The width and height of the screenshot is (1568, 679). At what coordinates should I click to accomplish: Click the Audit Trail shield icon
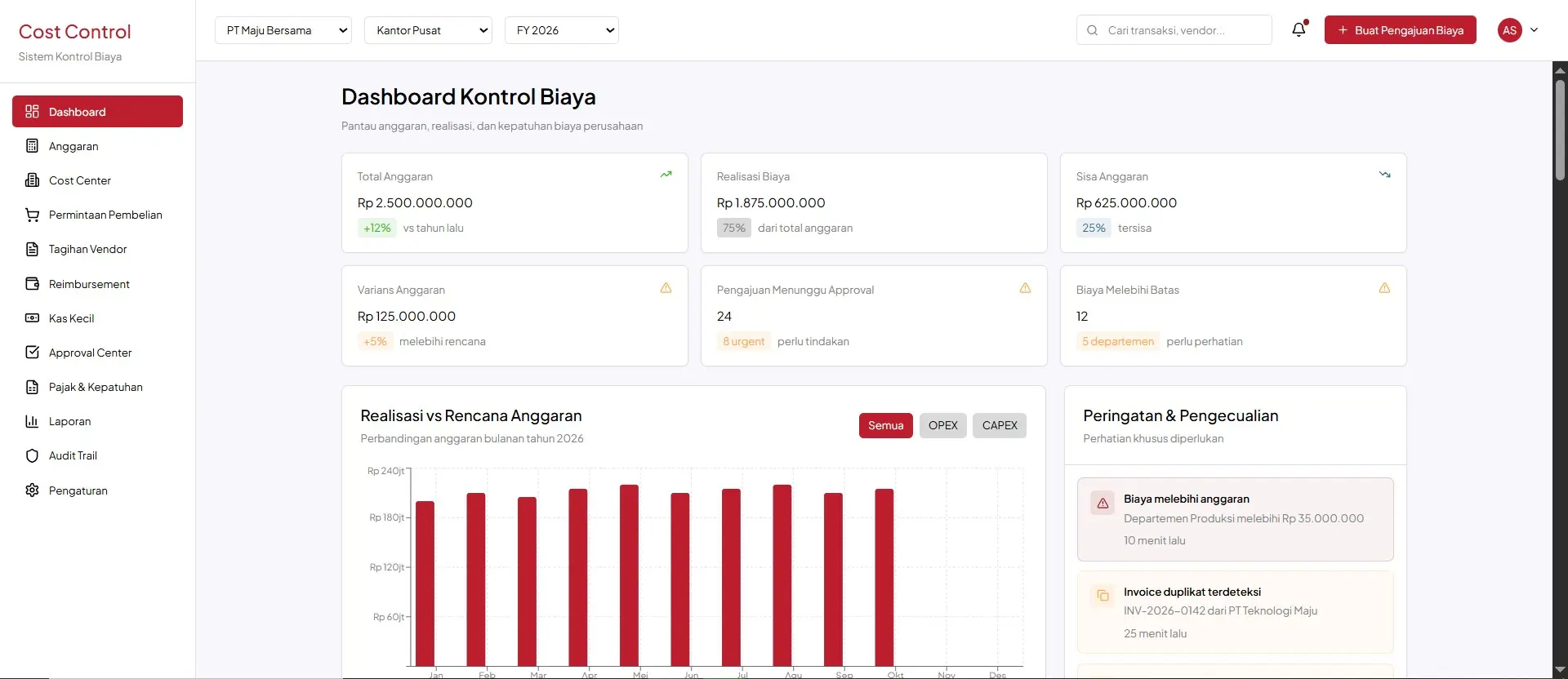click(x=32, y=455)
